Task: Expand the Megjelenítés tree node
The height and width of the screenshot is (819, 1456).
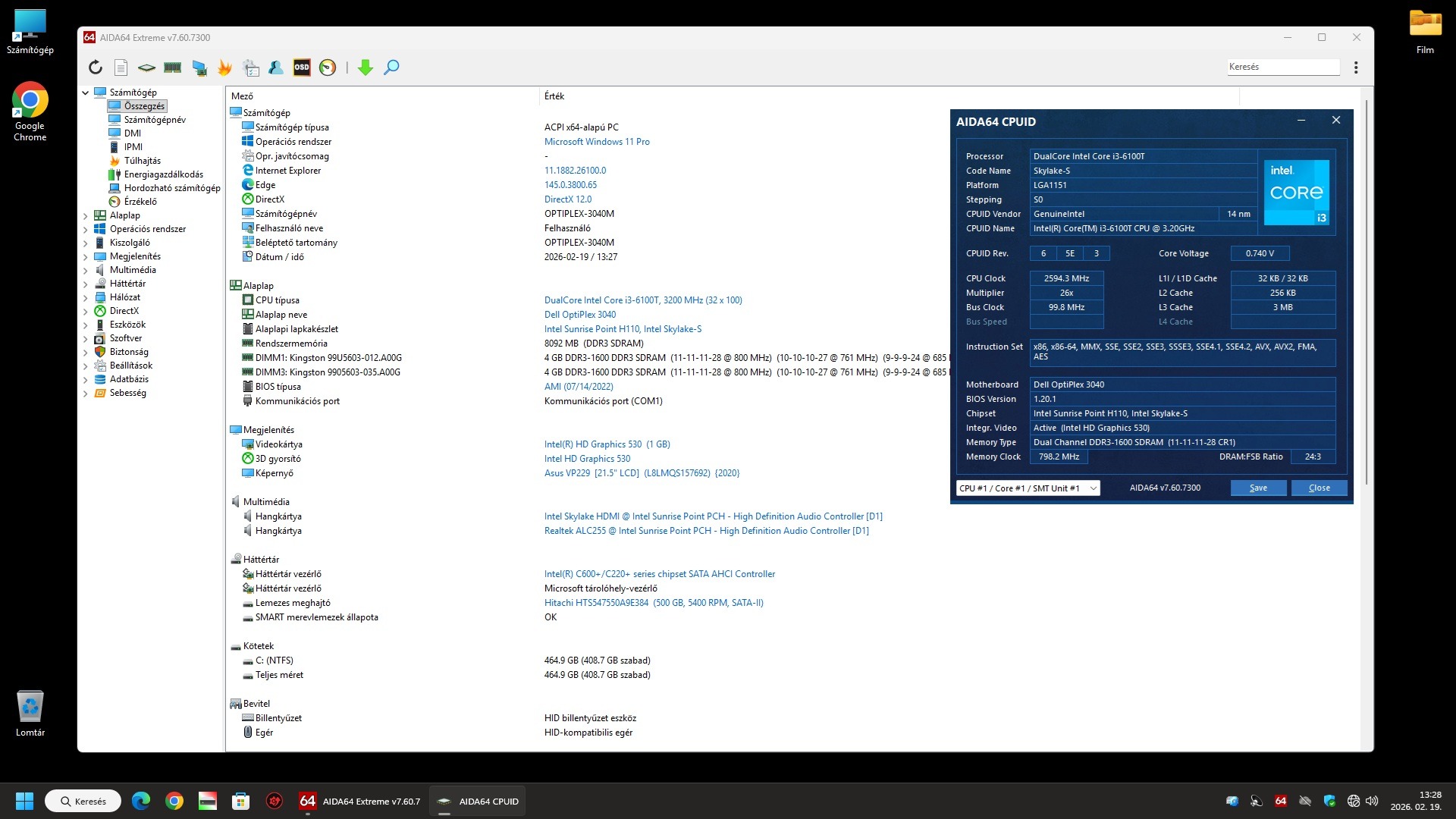Action: coord(86,256)
